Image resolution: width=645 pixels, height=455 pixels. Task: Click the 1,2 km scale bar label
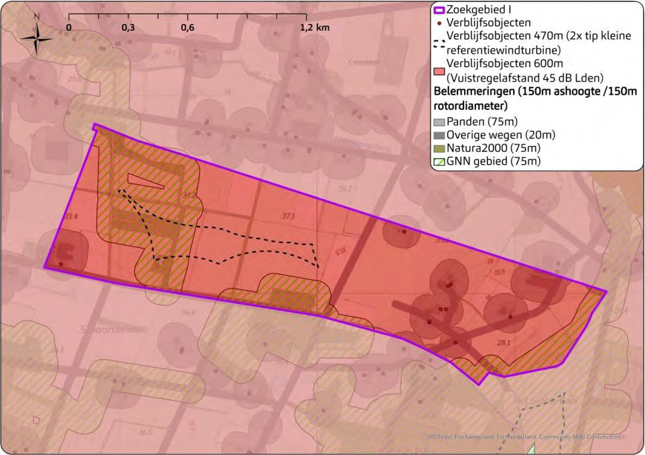pos(314,28)
